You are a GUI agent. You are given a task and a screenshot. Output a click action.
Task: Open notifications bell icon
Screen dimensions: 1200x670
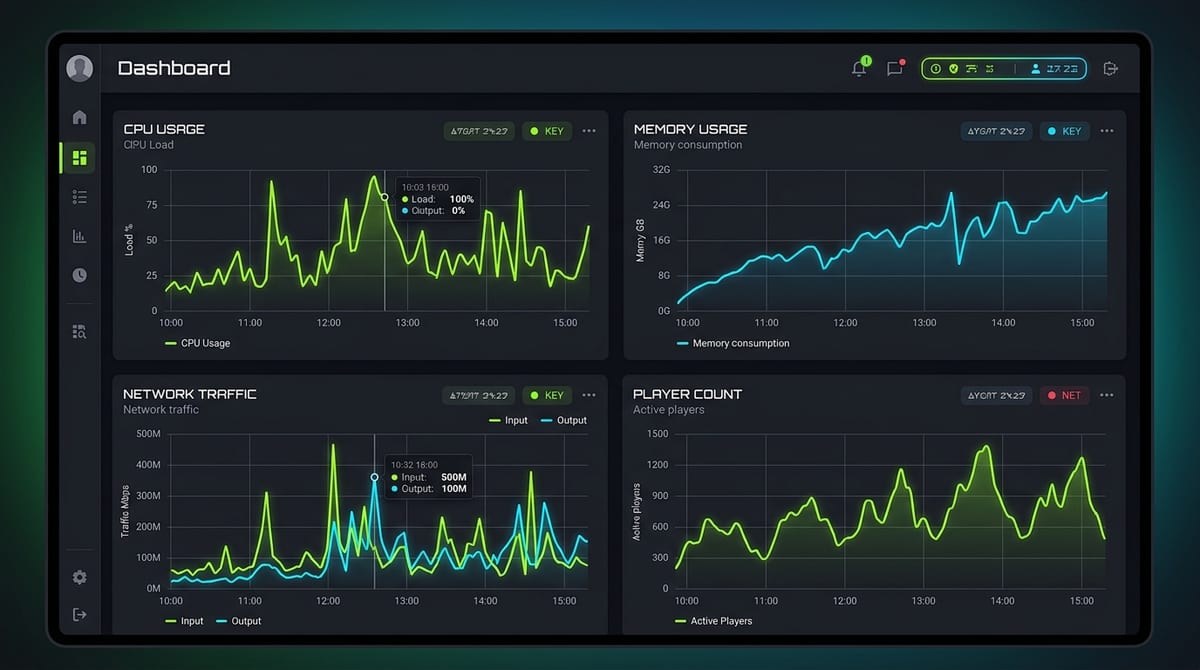click(859, 68)
